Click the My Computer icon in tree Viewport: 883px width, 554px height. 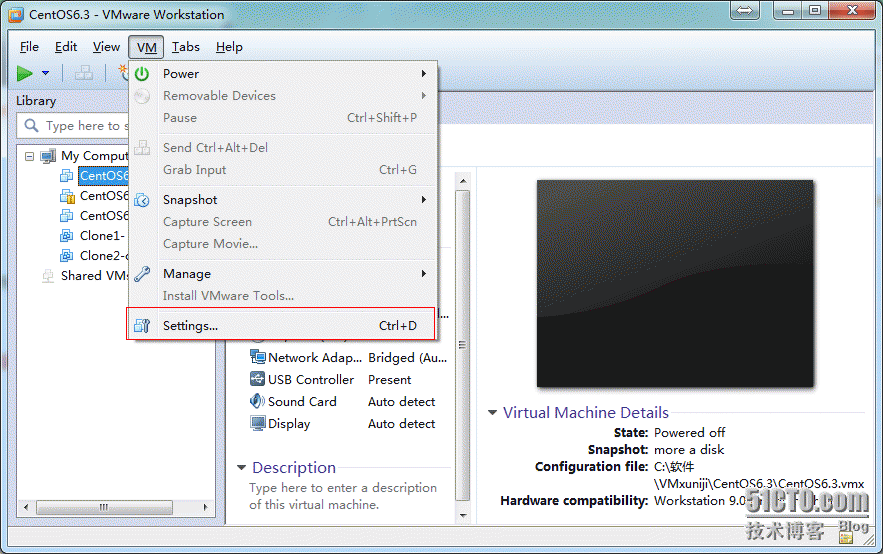[48, 156]
